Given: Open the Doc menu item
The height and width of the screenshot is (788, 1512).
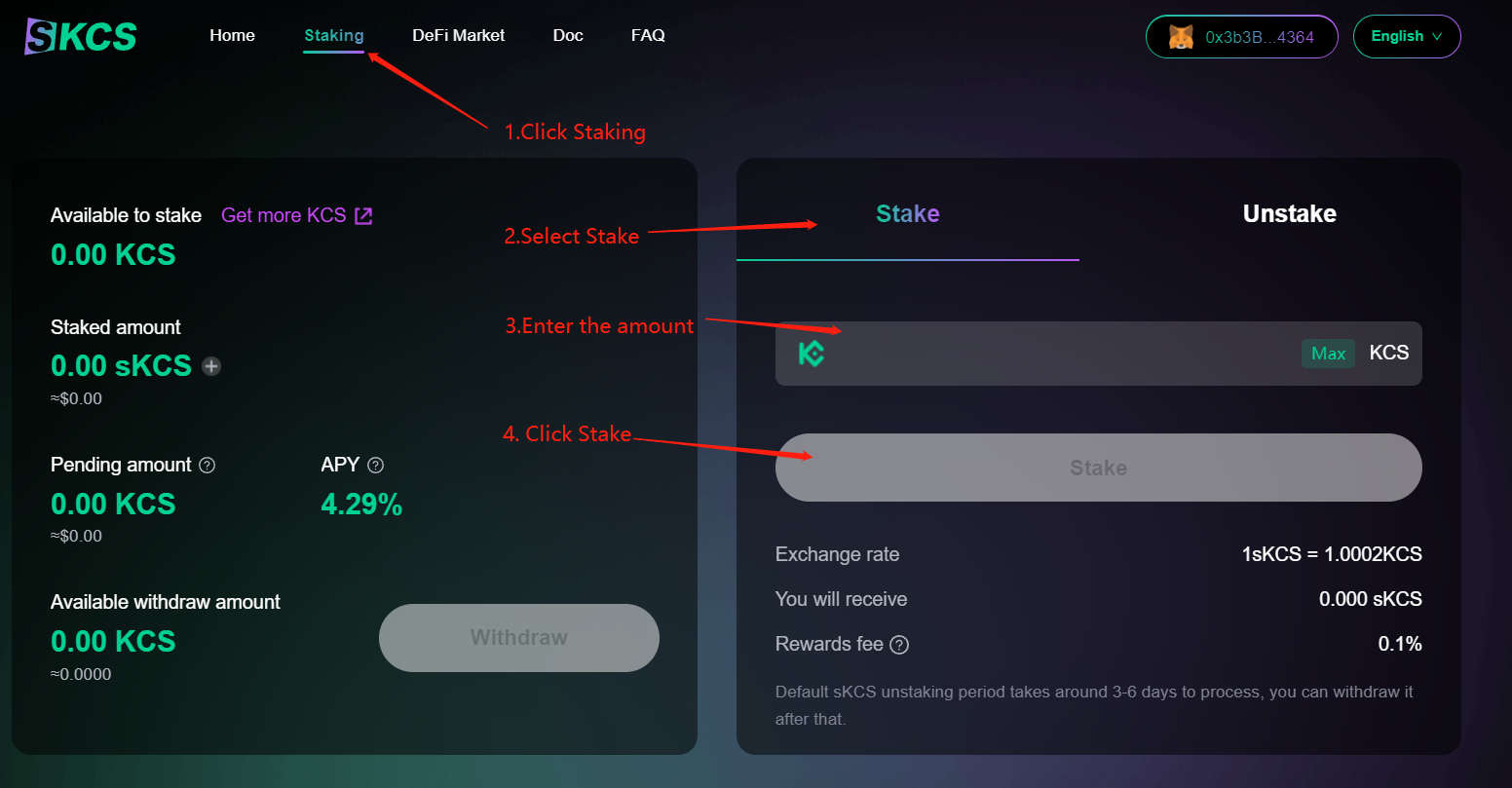Looking at the screenshot, I should coord(568,36).
